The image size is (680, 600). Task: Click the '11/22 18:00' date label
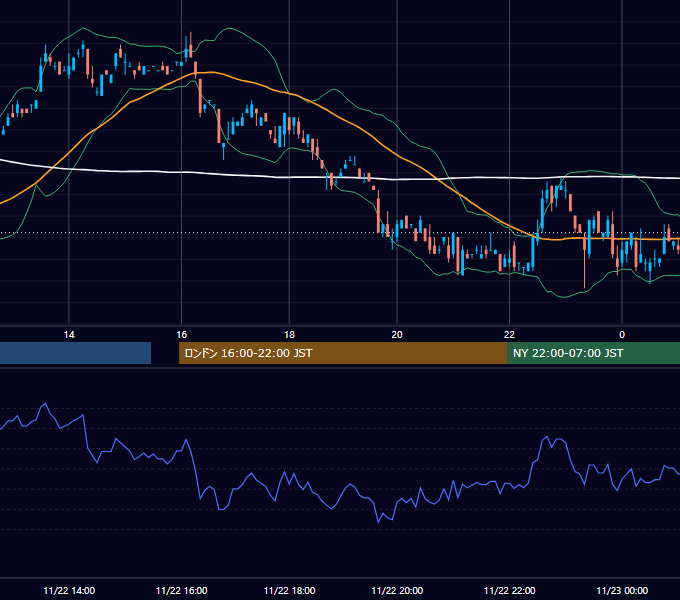tap(289, 590)
